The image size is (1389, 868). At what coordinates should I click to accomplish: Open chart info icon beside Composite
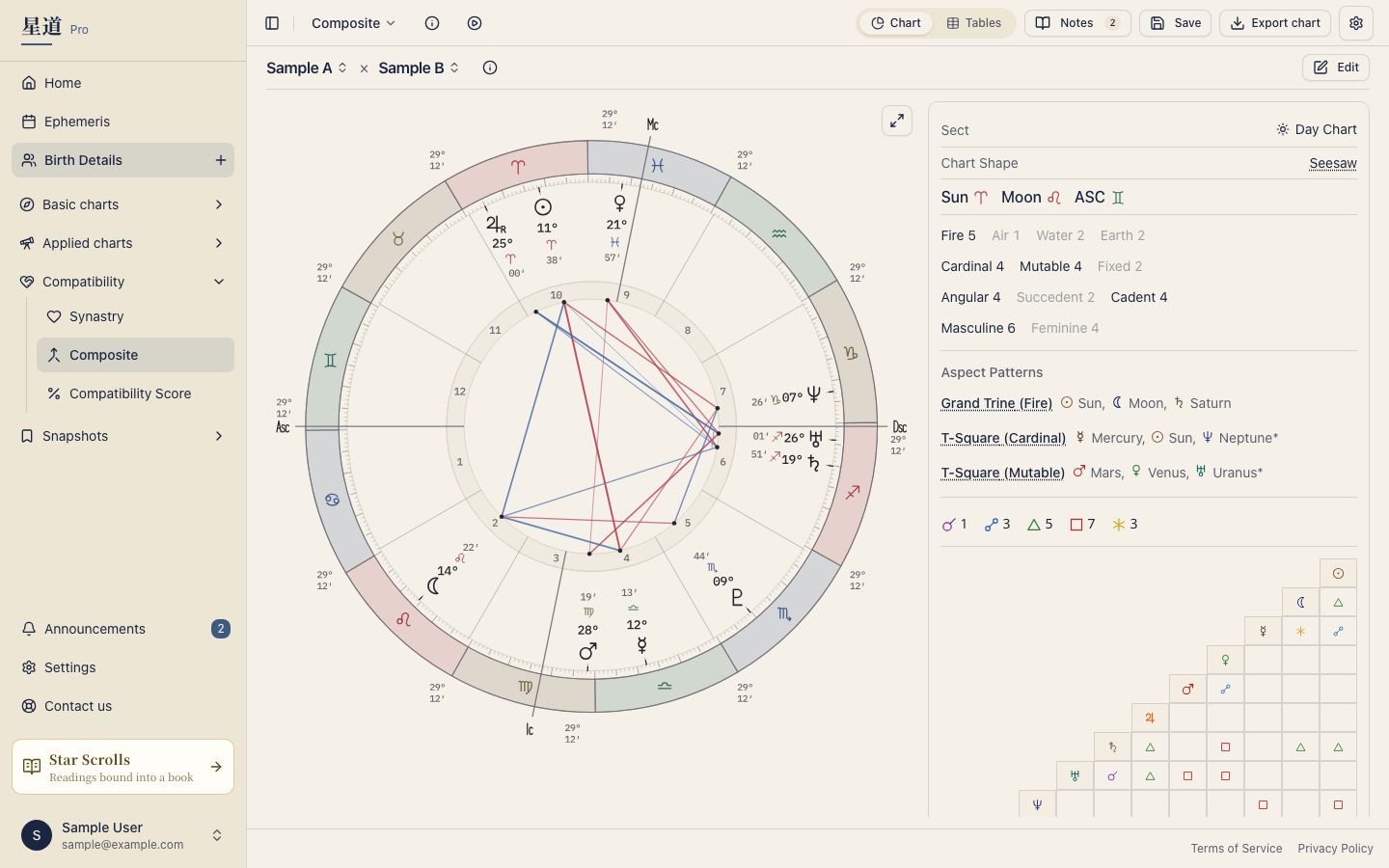pos(432,23)
